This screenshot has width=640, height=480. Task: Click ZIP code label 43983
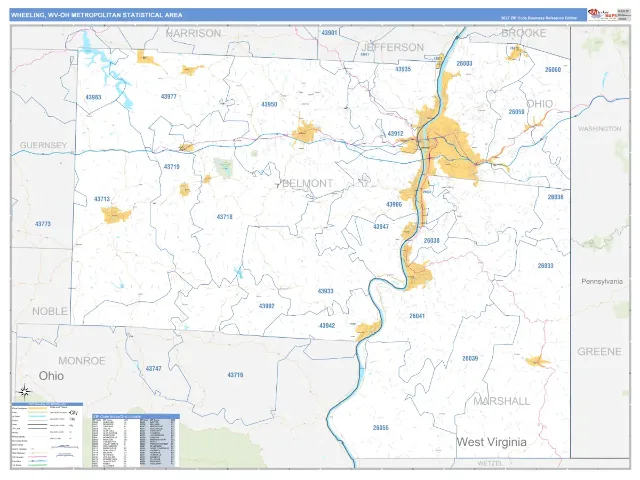click(x=93, y=97)
